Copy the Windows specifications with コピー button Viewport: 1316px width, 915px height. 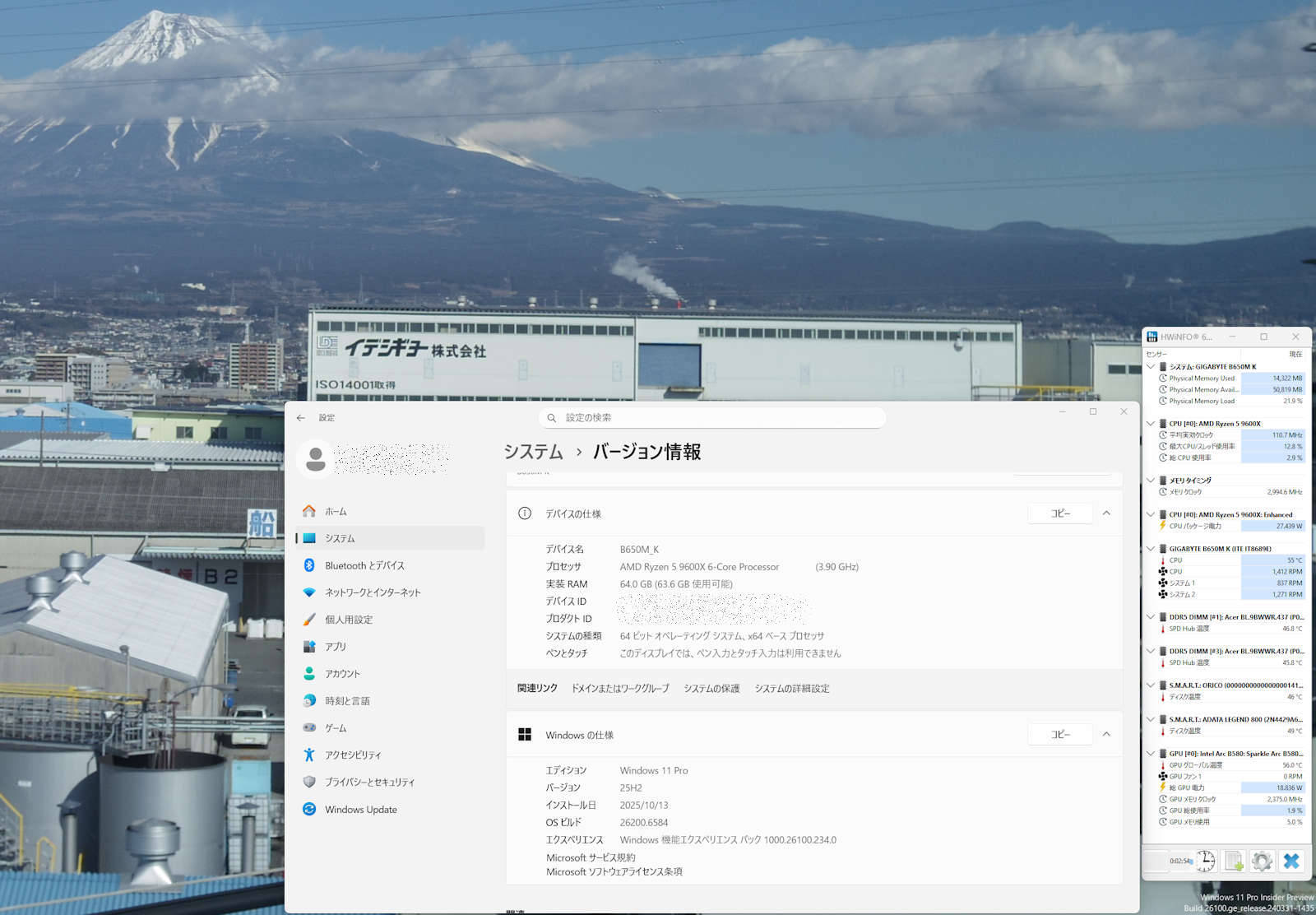1060,734
